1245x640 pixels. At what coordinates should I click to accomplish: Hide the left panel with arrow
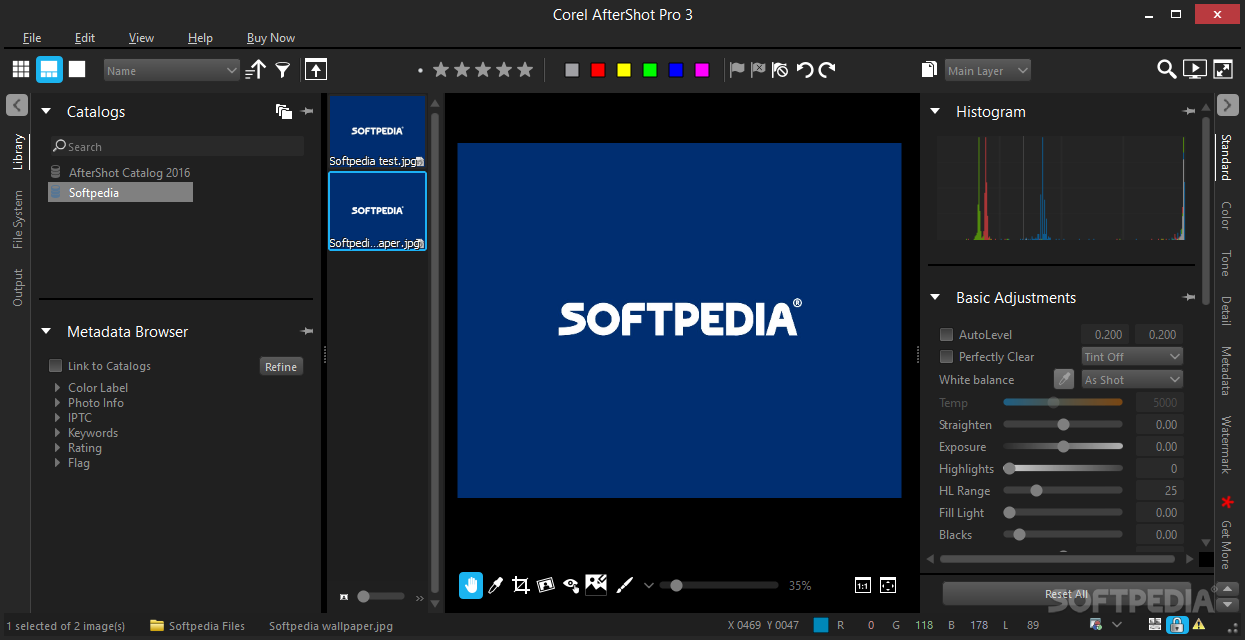[17, 105]
